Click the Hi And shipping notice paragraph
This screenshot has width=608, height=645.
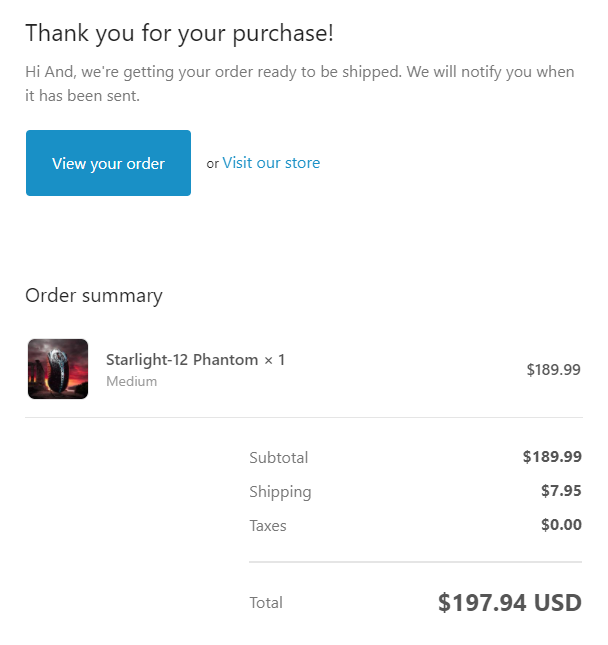coord(300,84)
